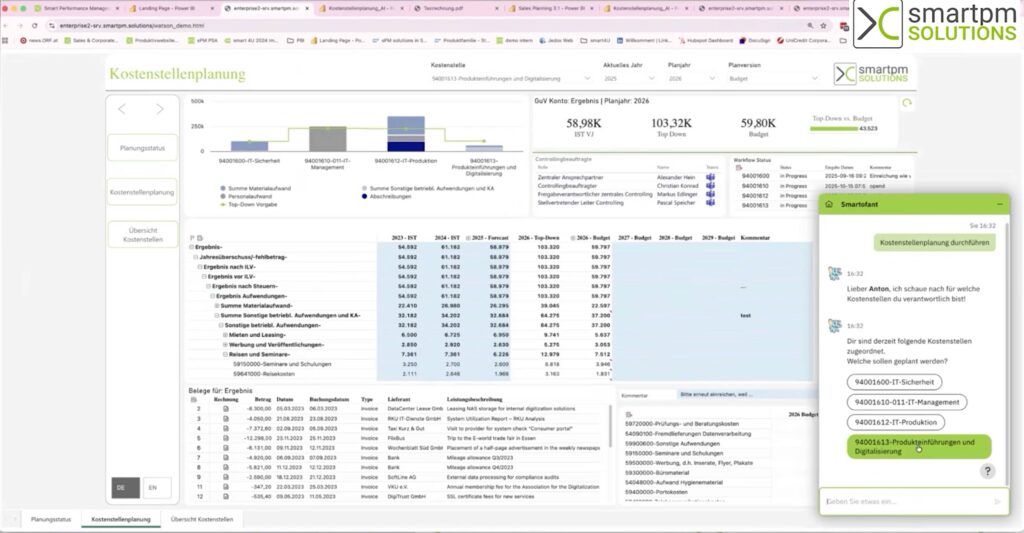
Task: Select chat option 94001600-IT-Sicherheit
Action: click(895, 381)
